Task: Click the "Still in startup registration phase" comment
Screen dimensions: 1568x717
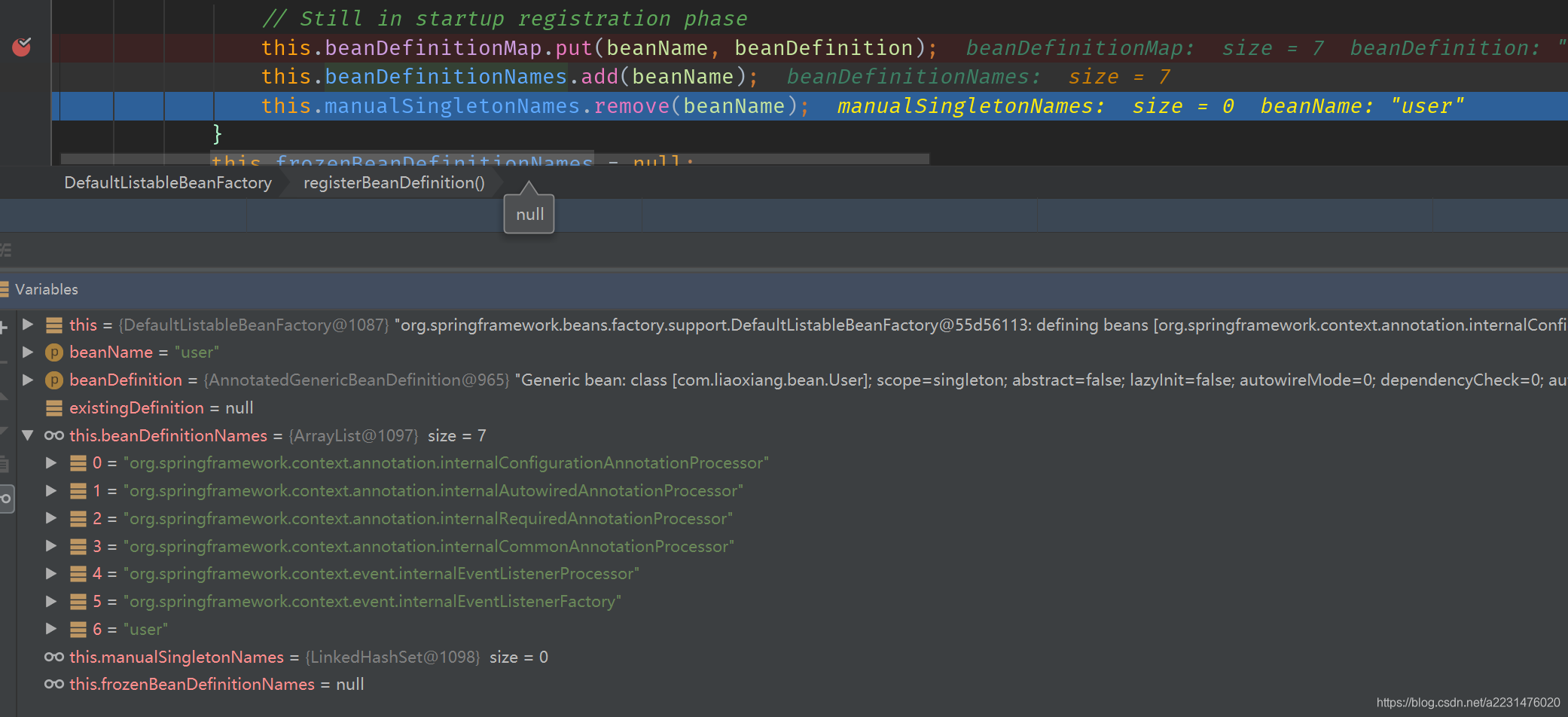Action: [505, 18]
